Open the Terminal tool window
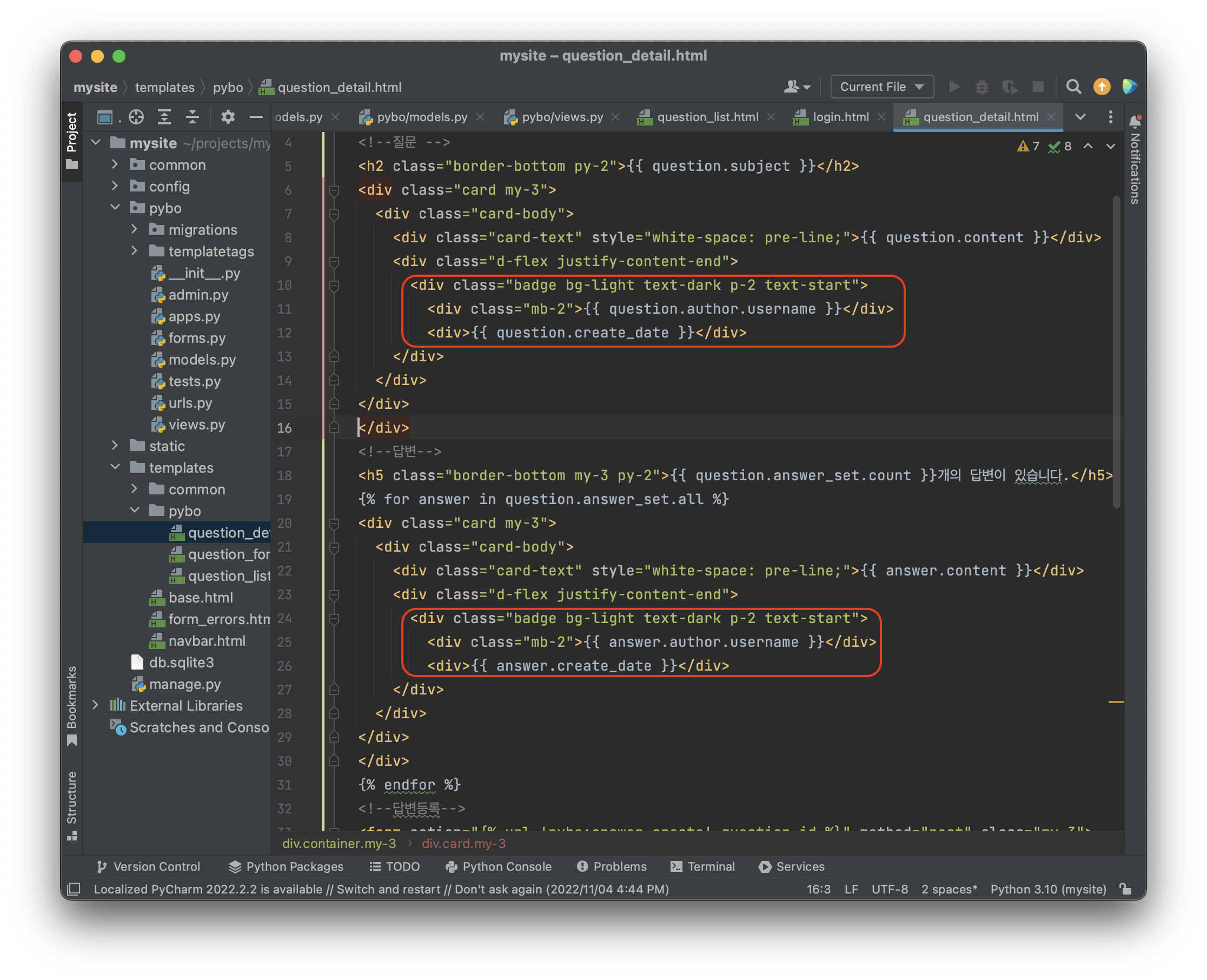 coord(702,866)
